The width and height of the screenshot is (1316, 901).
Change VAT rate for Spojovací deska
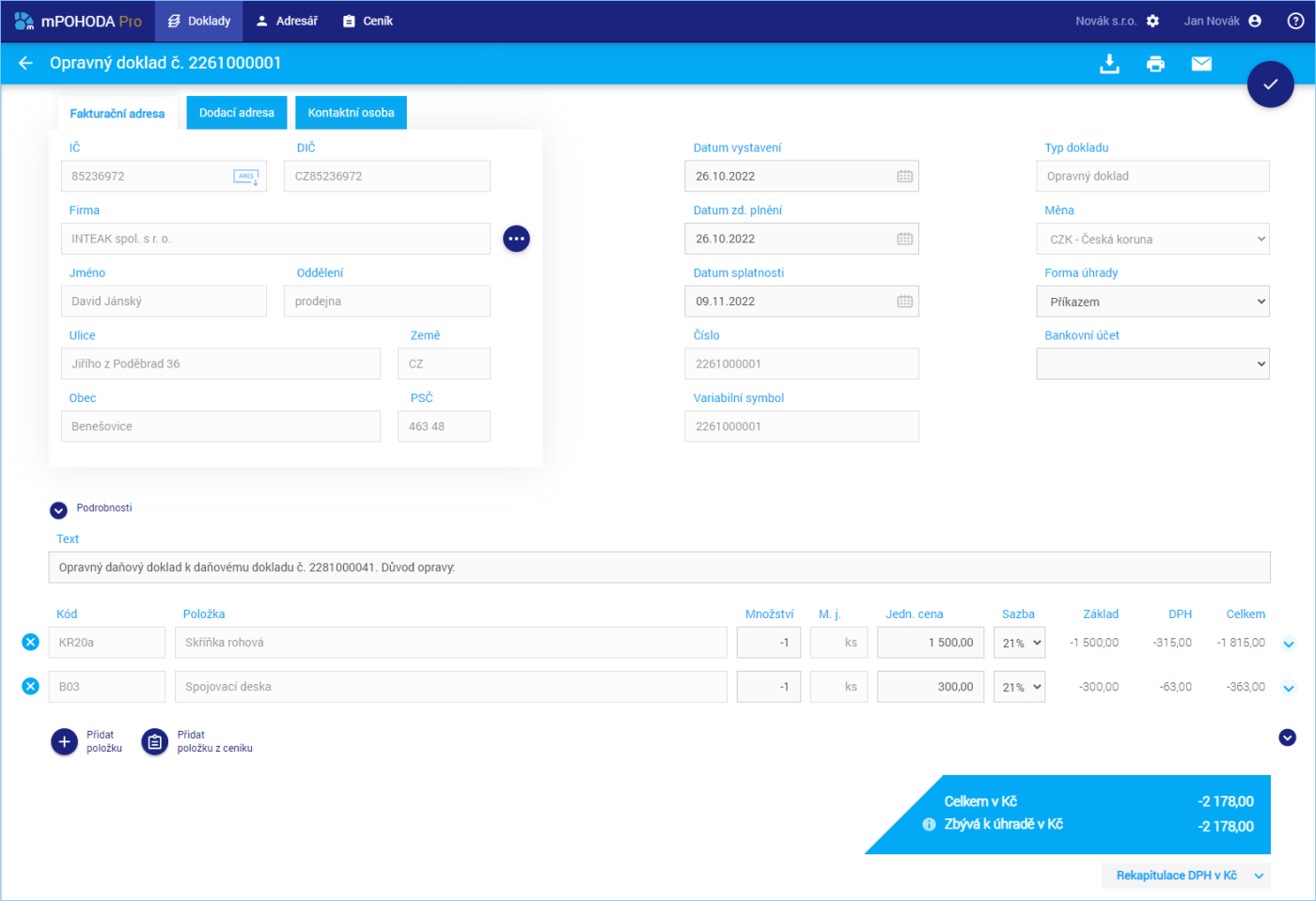click(x=1020, y=687)
